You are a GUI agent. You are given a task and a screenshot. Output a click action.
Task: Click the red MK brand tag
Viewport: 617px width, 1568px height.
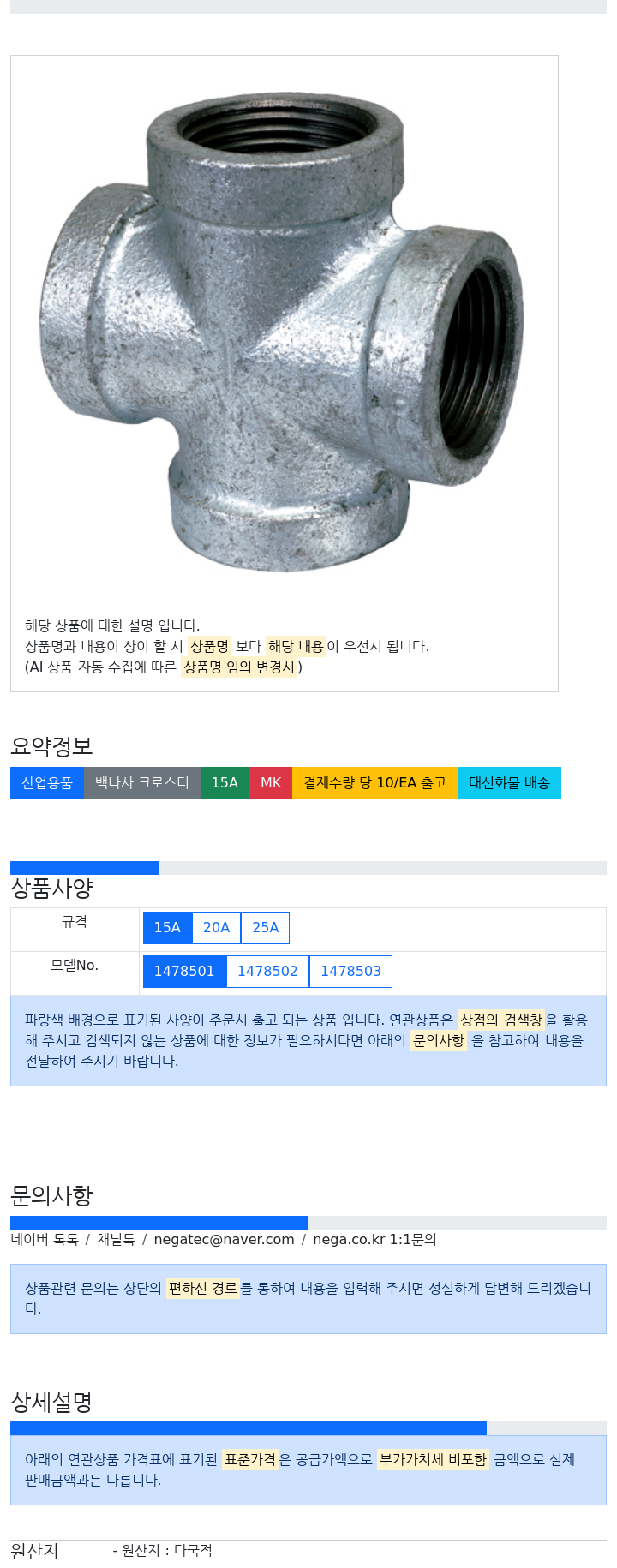(x=271, y=783)
